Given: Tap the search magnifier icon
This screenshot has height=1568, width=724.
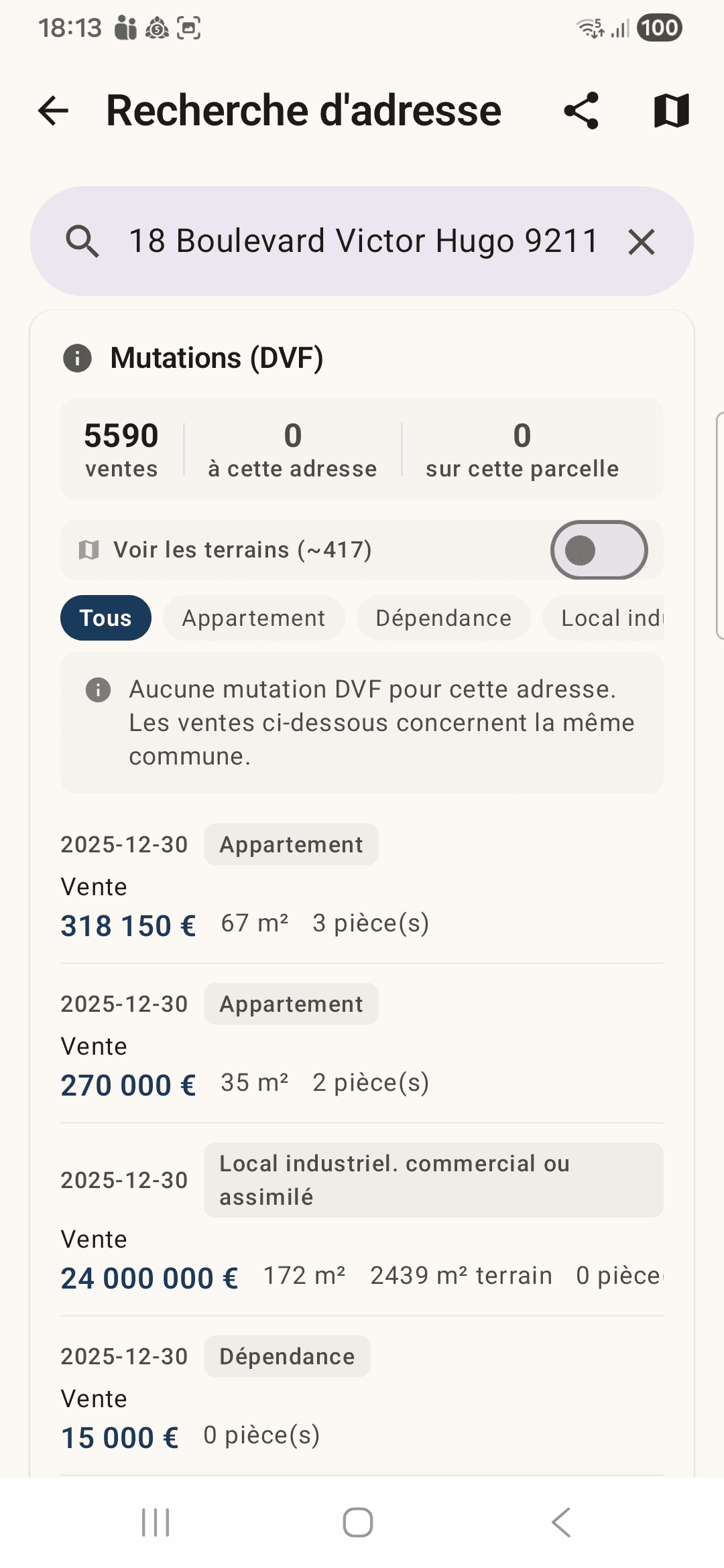Looking at the screenshot, I should click(82, 241).
